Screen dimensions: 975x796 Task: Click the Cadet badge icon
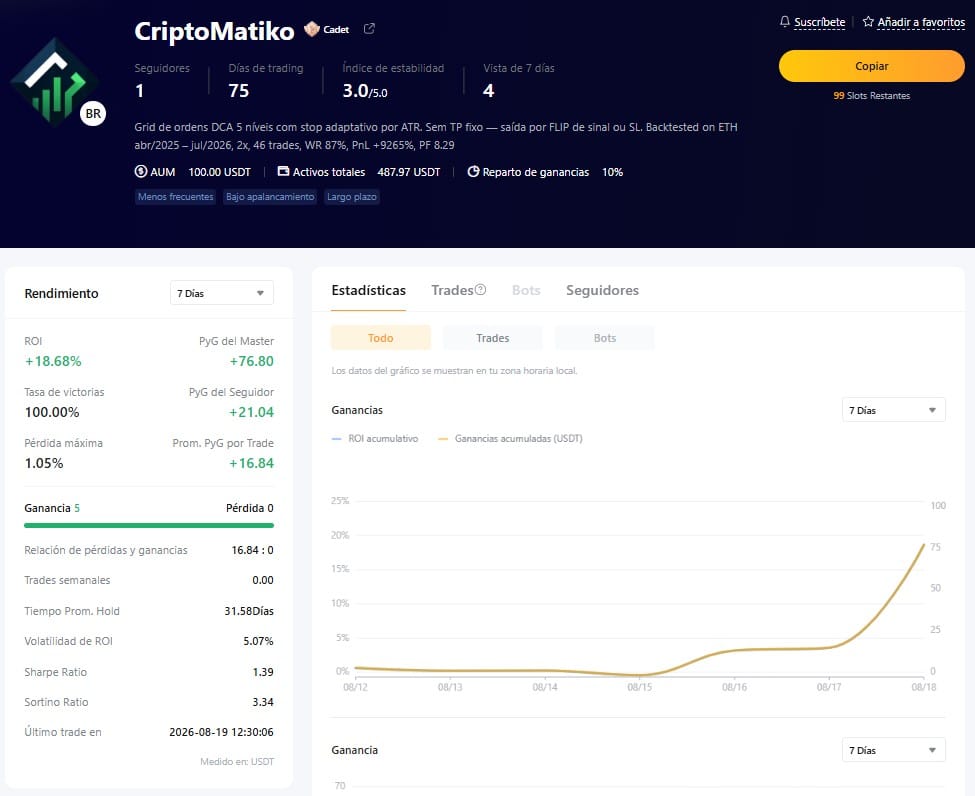[312, 29]
